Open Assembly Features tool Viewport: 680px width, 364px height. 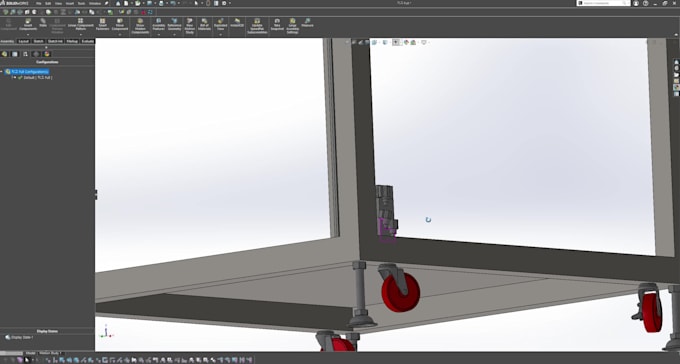coord(158,24)
